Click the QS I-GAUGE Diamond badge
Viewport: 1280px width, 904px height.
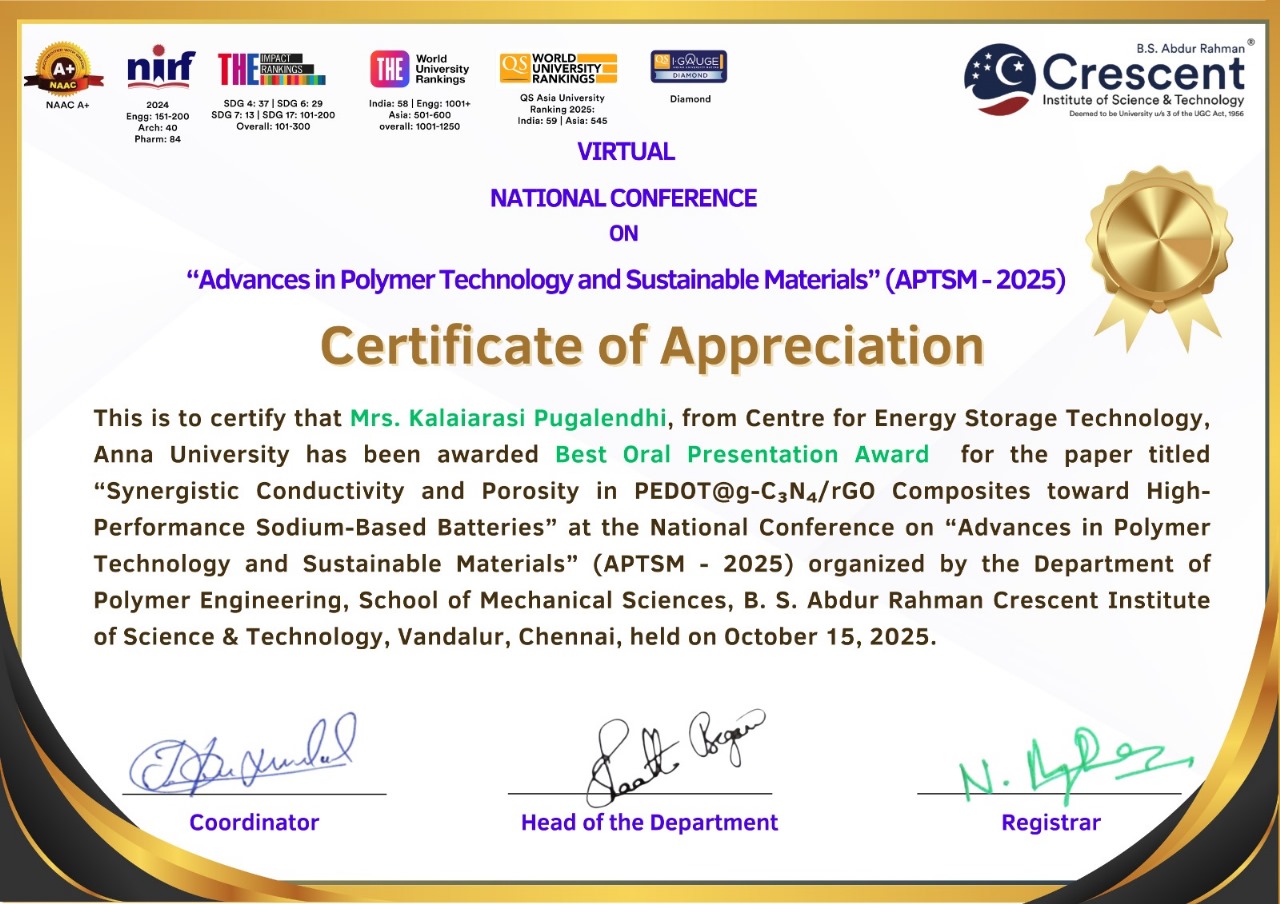689,67
